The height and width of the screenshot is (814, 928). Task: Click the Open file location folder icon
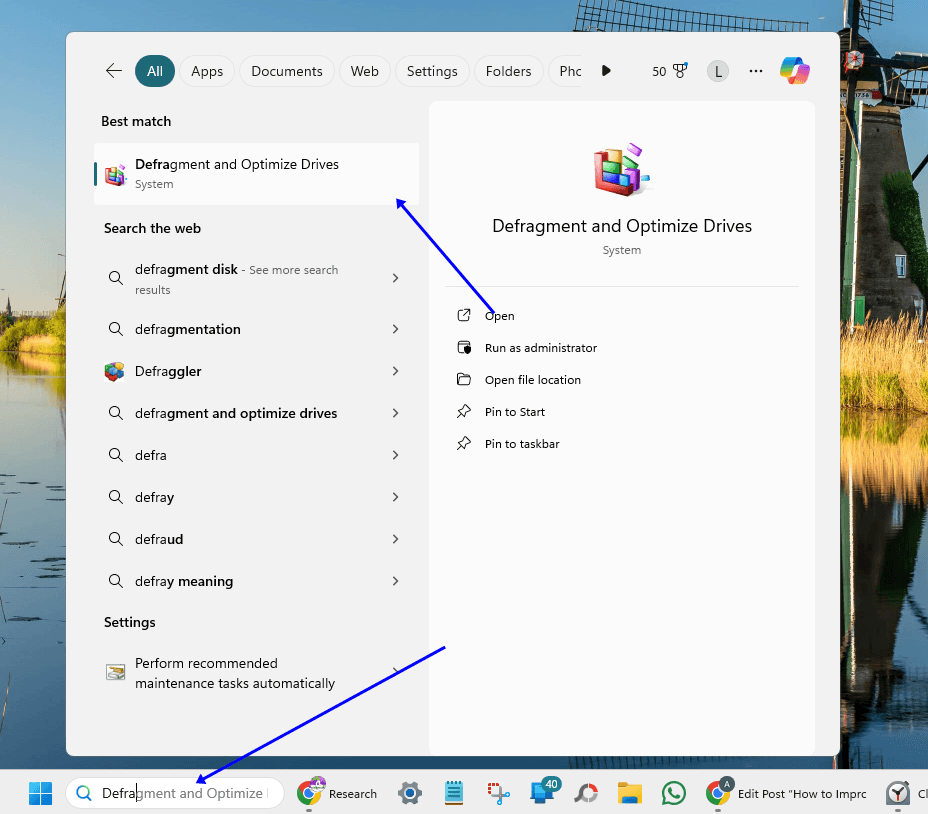point(464,379)
